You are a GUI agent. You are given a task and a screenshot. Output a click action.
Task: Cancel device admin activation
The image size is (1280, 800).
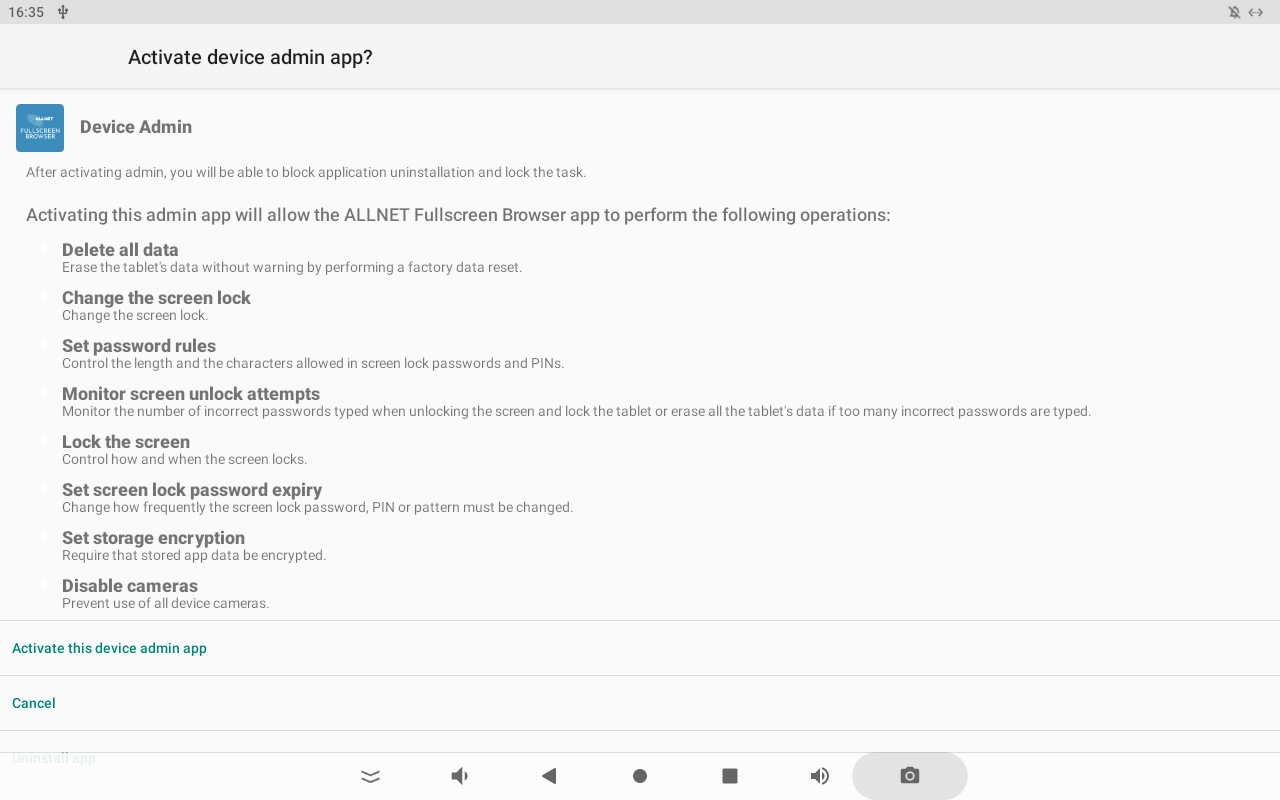34,703
